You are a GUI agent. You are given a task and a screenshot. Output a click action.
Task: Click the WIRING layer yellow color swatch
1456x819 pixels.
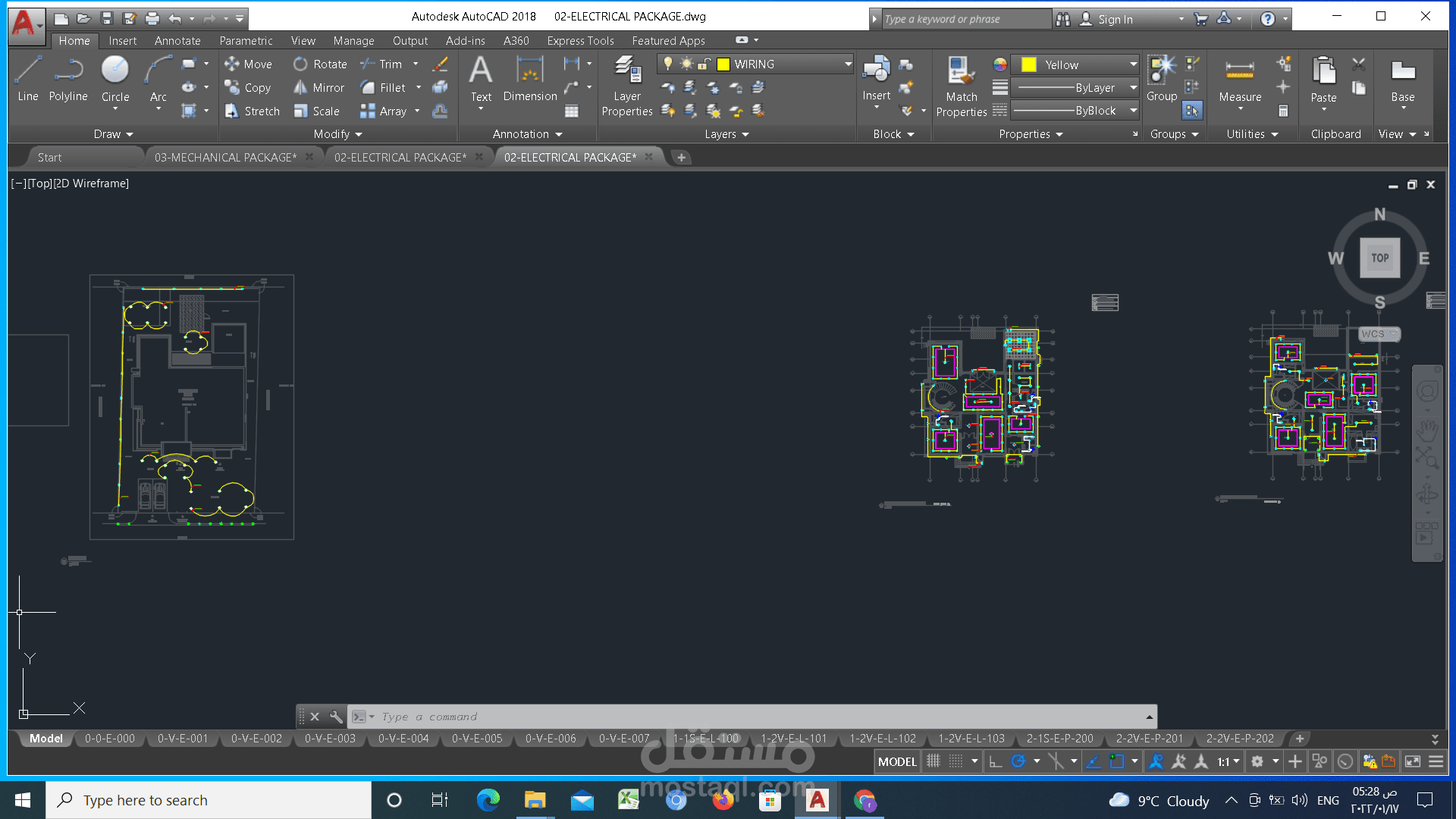tap(723, 64)
